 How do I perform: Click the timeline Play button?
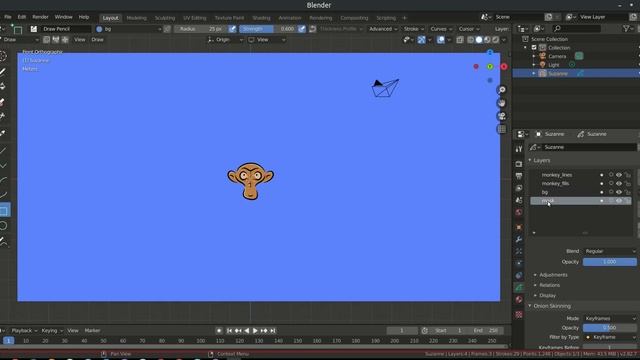(x=255, y=331)
